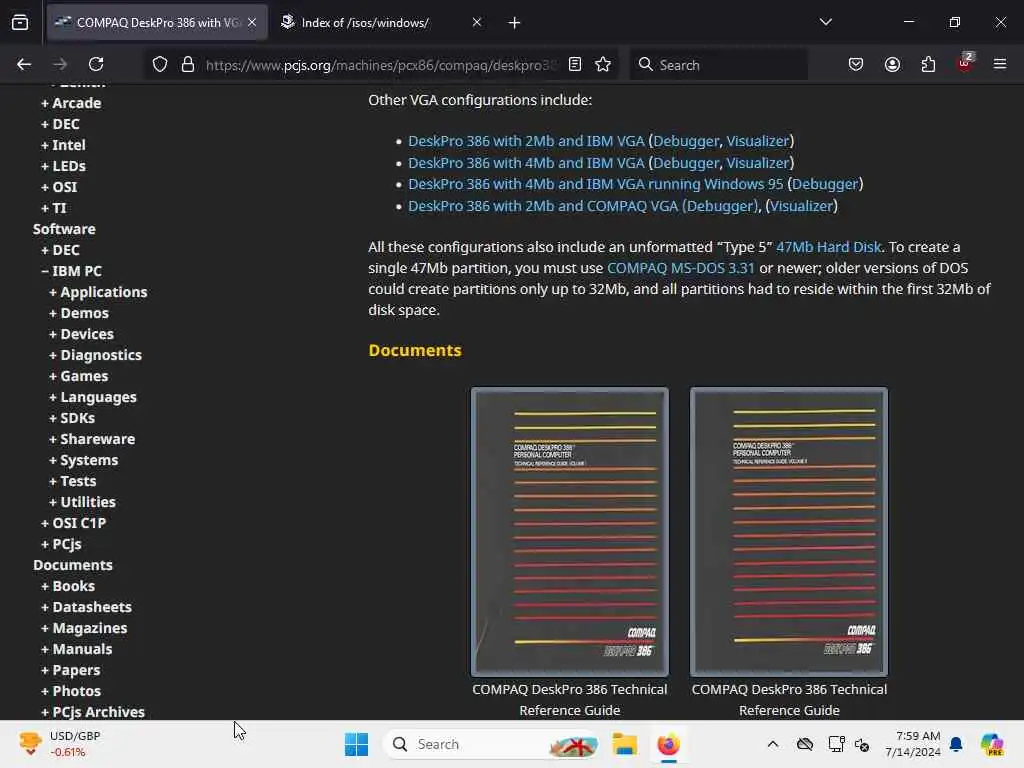Open a new browser tab
The image size is (1024, 768).
pyautogui.click(x=515, y=23)
